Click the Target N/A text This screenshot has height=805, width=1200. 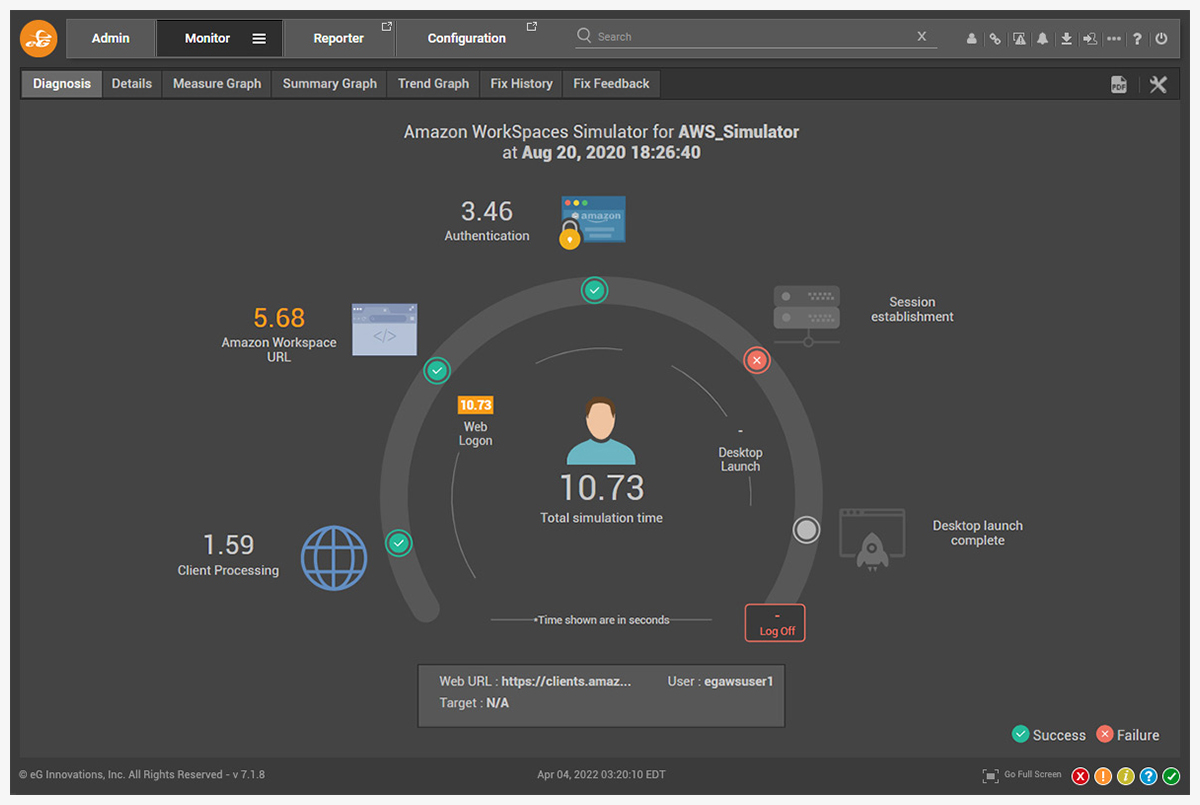(x=474, y=703)
